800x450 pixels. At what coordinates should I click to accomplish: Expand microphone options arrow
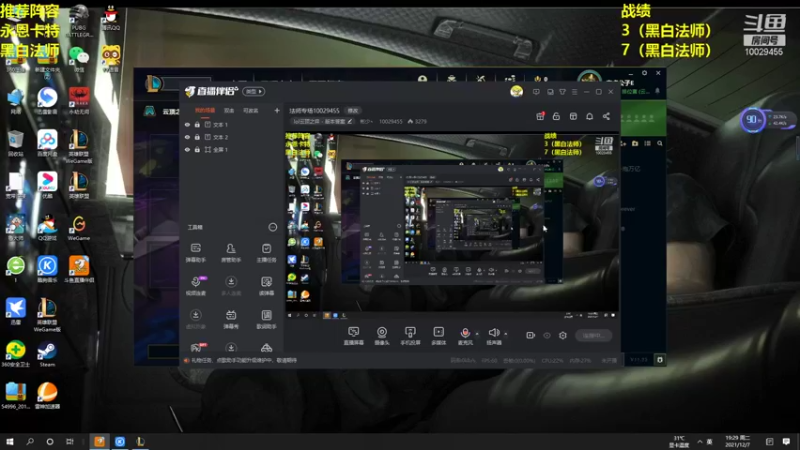(x=477, y=334)
